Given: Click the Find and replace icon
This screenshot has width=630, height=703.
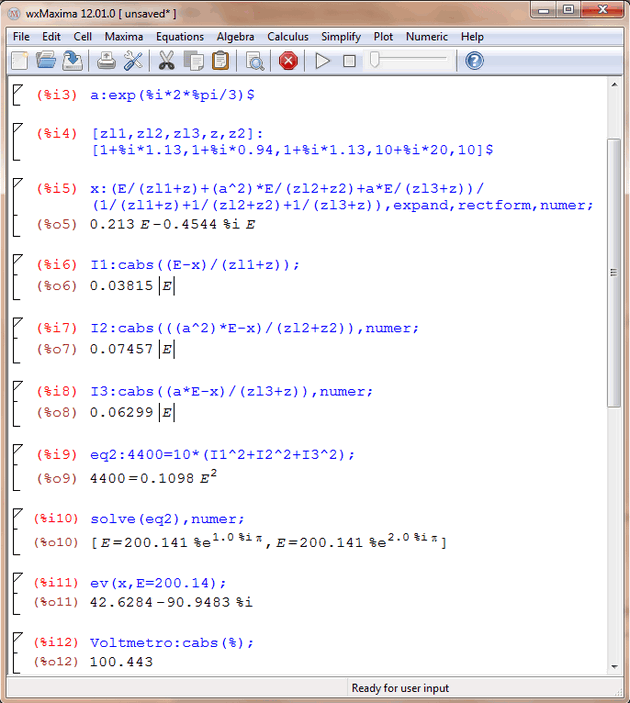Looking at the screenshot, I should point(254,61).
